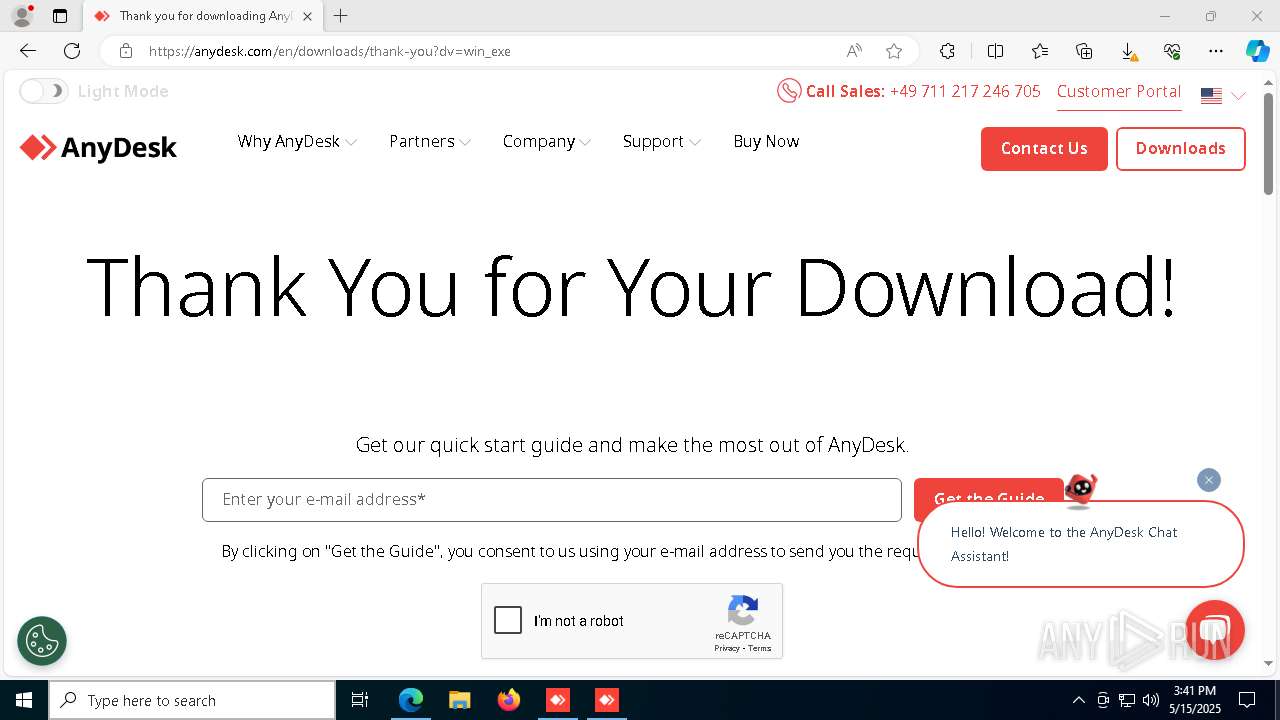Image resolution: width=1280 pixels, height=720 pixels.
Task: Click reCAPTCHA Terms link
Action: pyautogui.click(x=760, y=648)
